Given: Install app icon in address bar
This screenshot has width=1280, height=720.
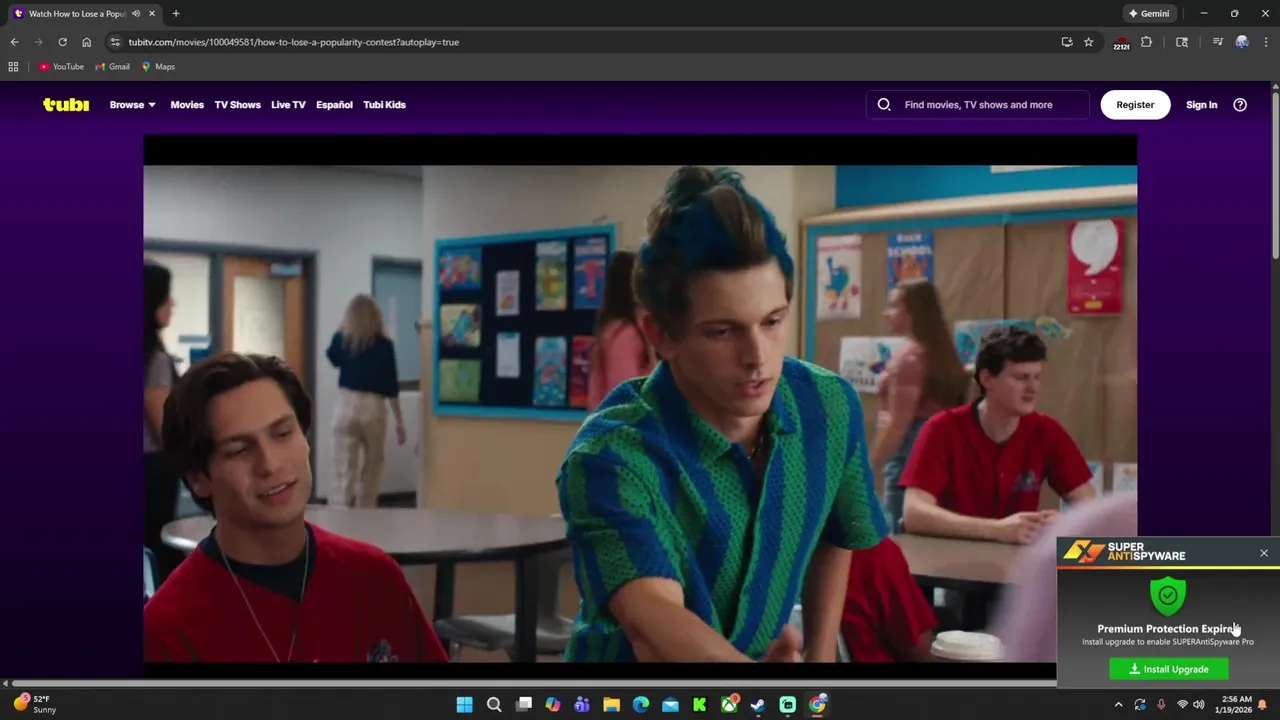Looking at the screenshot, I should pyautogui.click(x=1067, y=42).
